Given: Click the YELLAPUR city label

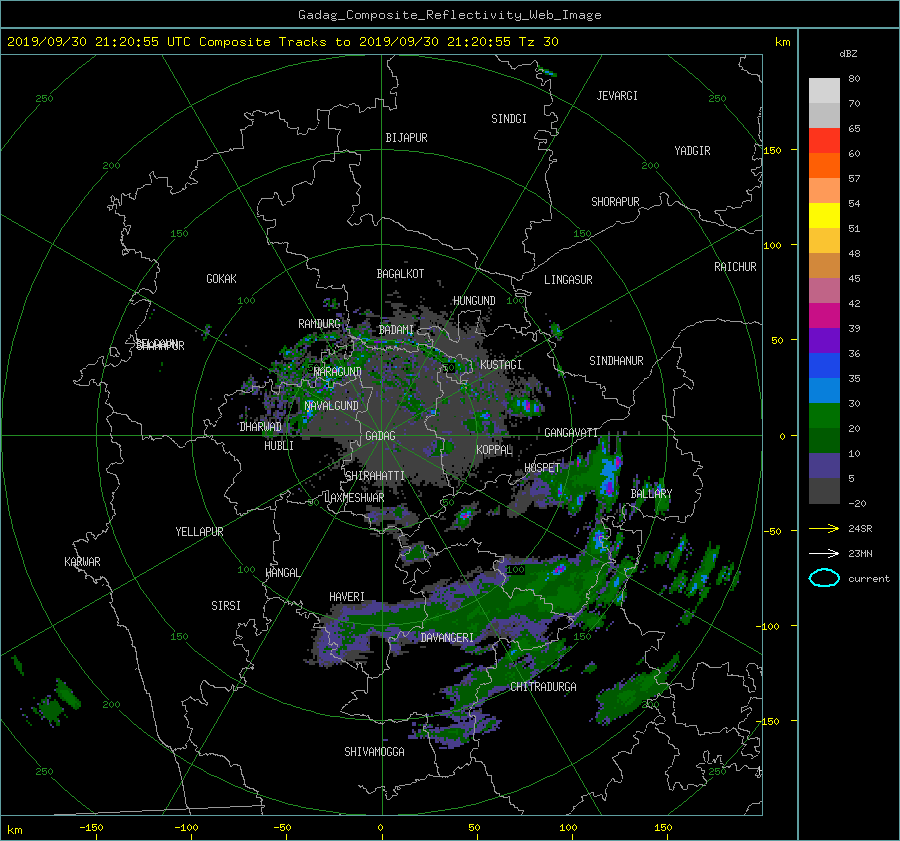Looking at the screenshot, I should pyautogui.click(x=199, y=532).
